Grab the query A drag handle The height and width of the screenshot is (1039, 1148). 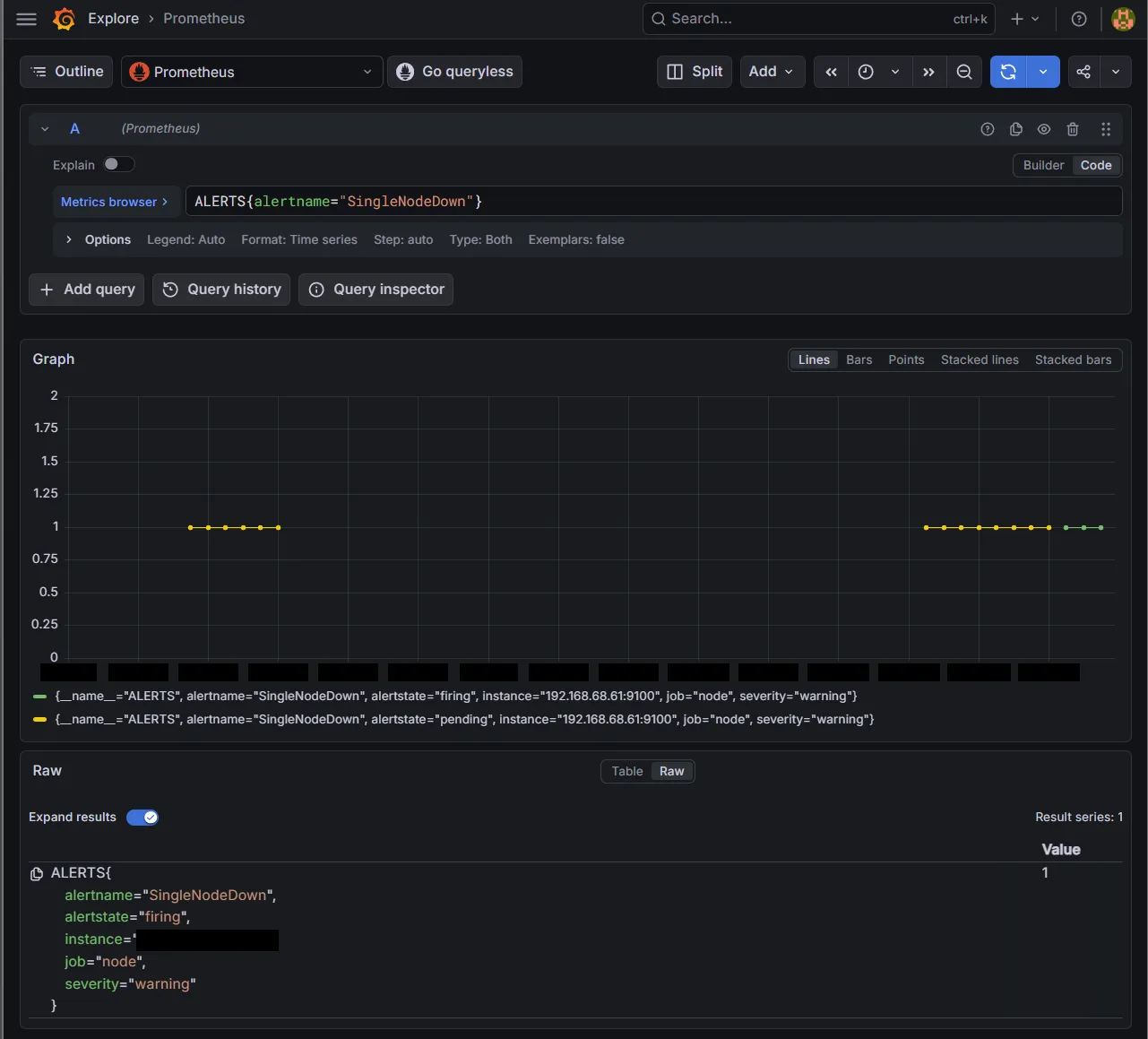click(1106, 129)
